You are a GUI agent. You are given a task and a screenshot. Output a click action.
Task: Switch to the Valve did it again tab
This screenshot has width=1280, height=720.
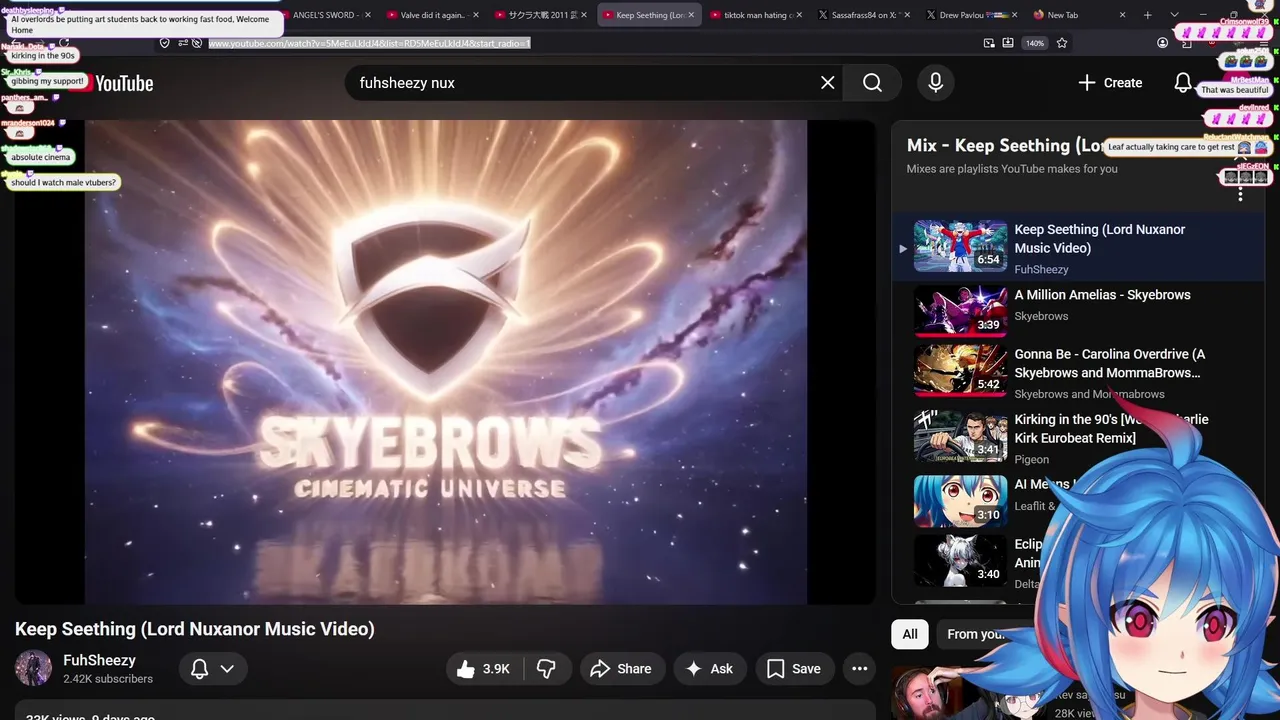(x=433, y=15)
